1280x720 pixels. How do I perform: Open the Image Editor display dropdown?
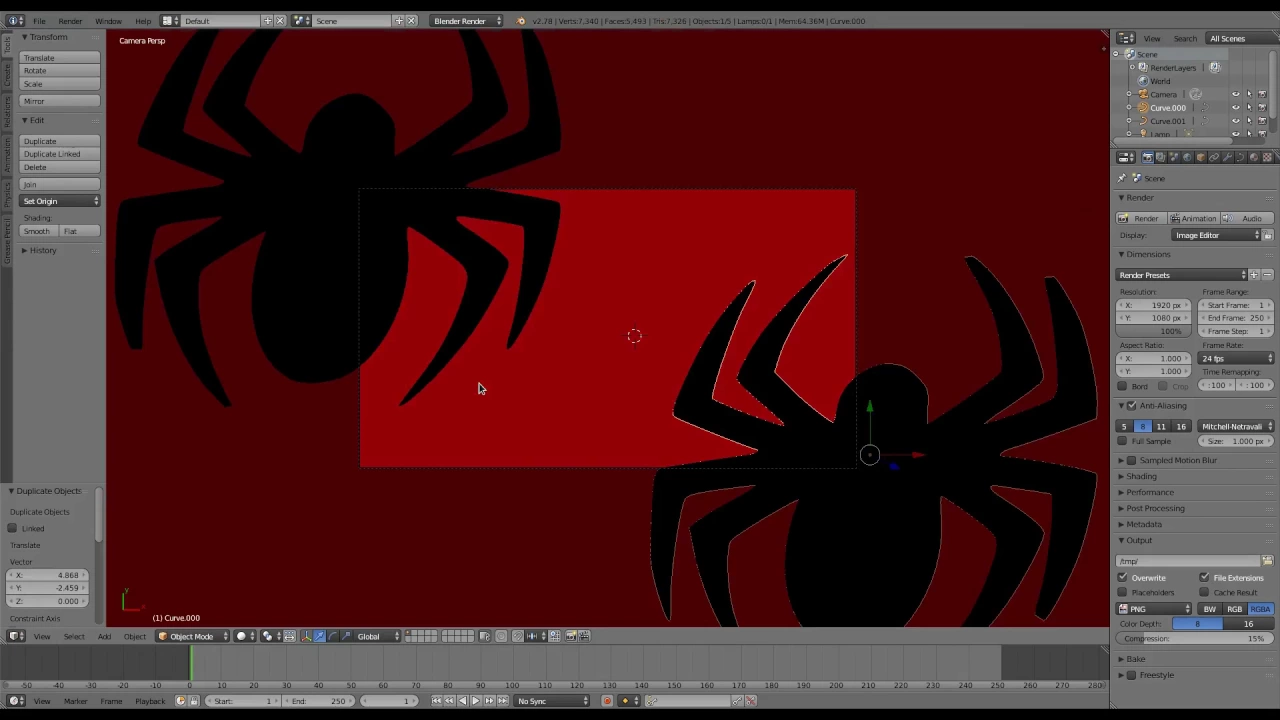click(x=1217, y=236)
